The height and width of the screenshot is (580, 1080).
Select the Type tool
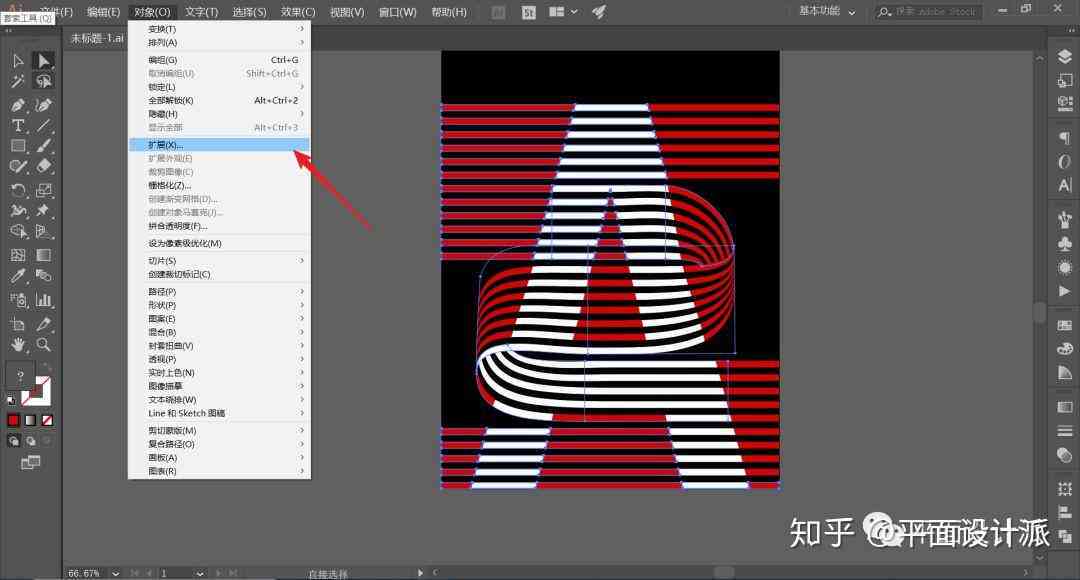click(18, 125)
